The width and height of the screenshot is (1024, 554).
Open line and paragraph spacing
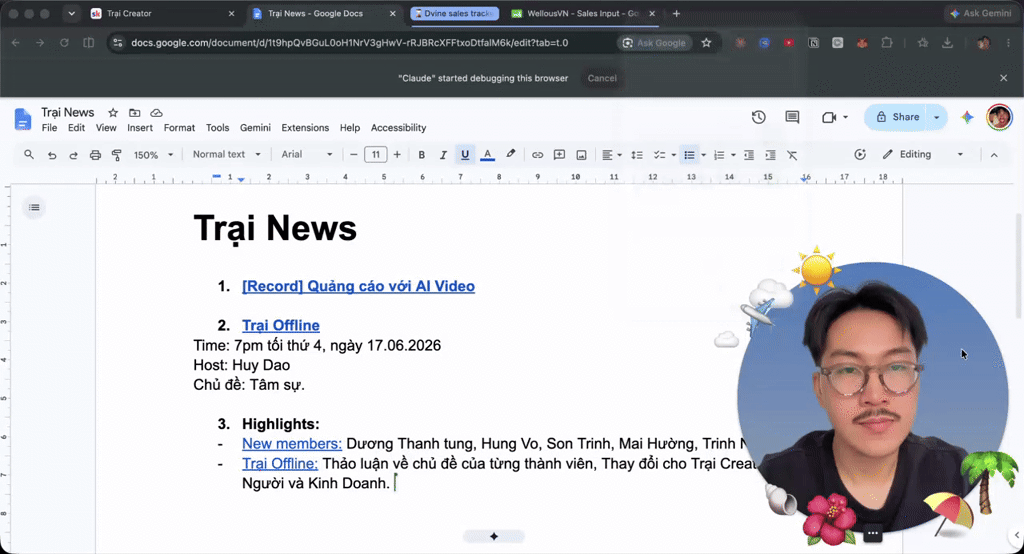pyautogui.click(x=637, y=155)
